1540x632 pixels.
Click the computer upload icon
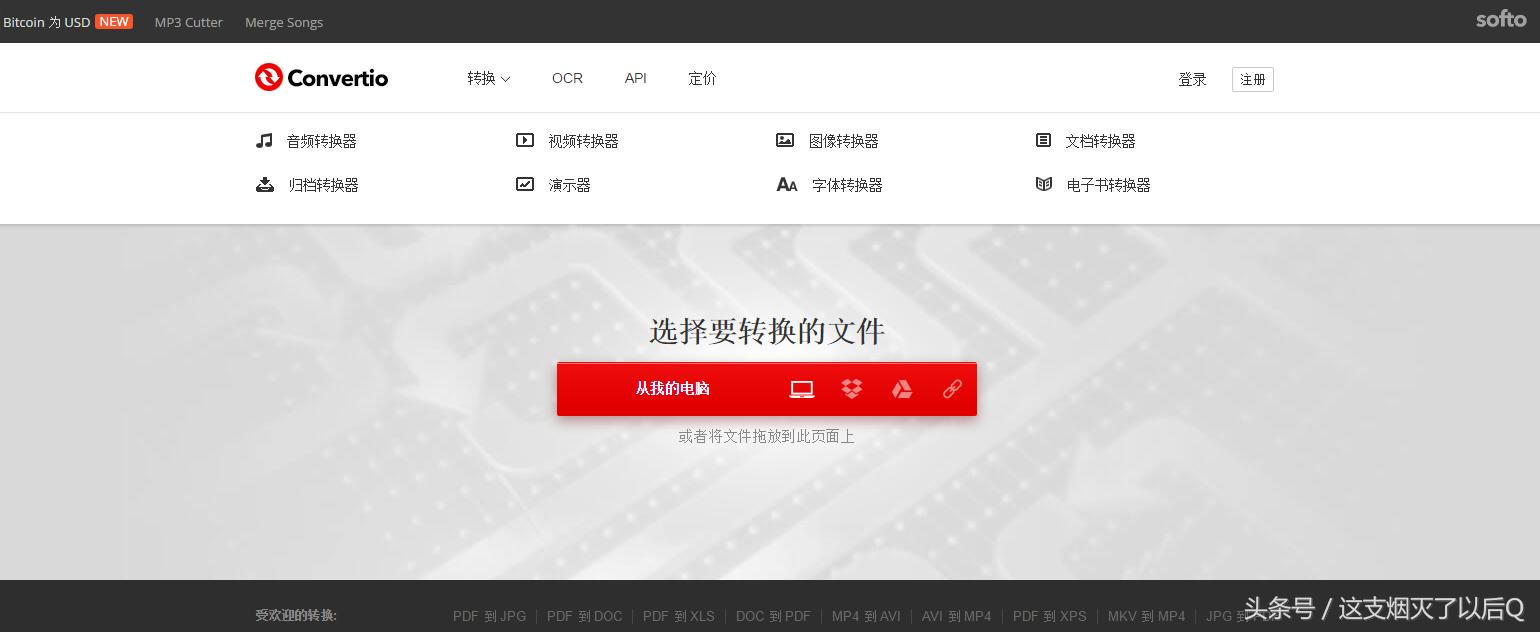coord(801,389)
